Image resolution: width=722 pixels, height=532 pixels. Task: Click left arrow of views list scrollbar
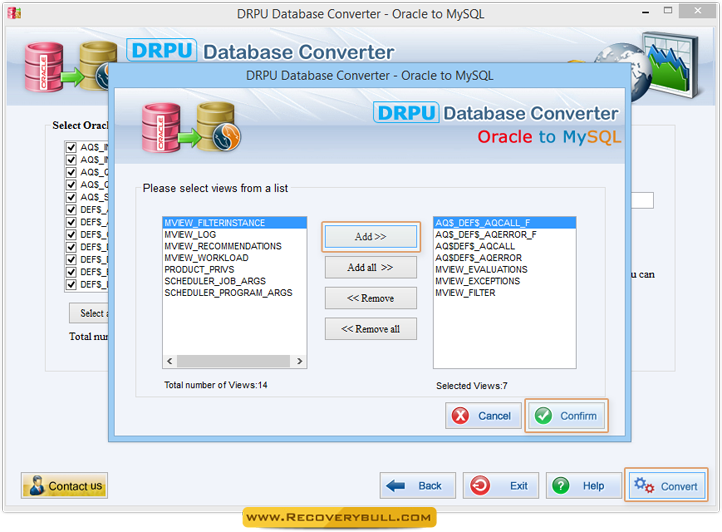point(169,361)
